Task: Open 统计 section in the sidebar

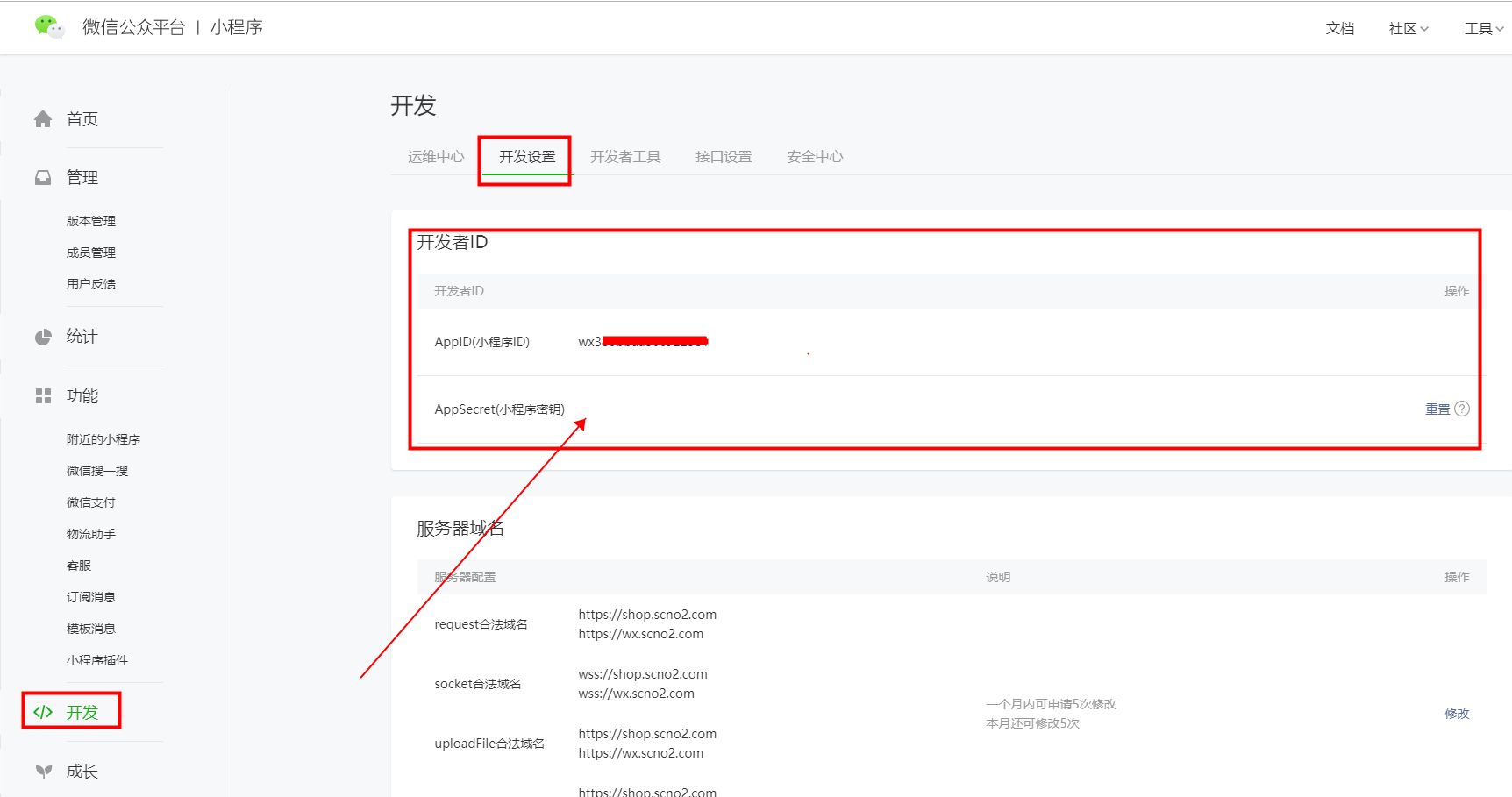Action: (x=82, y=337)
